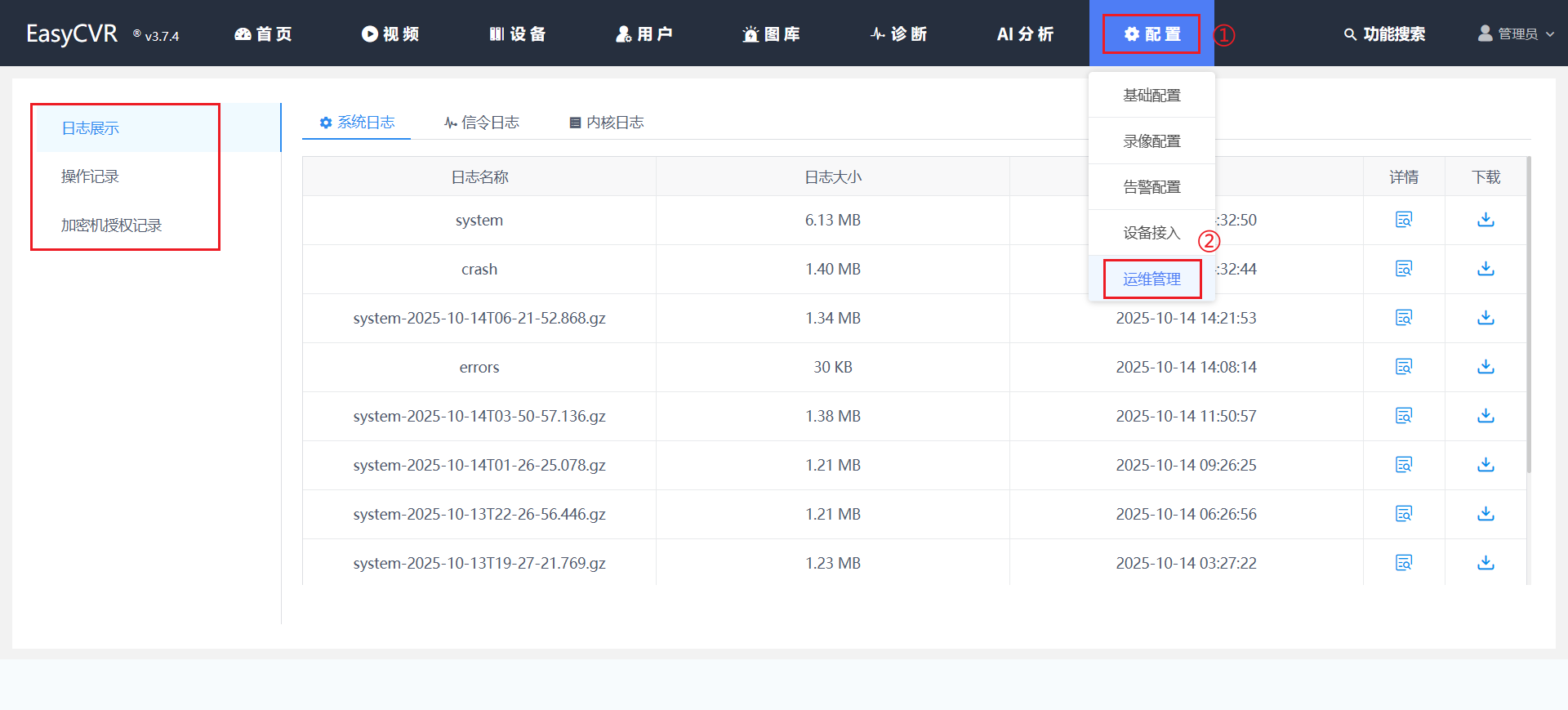Go to the 首页 home page

click(263, 33)
